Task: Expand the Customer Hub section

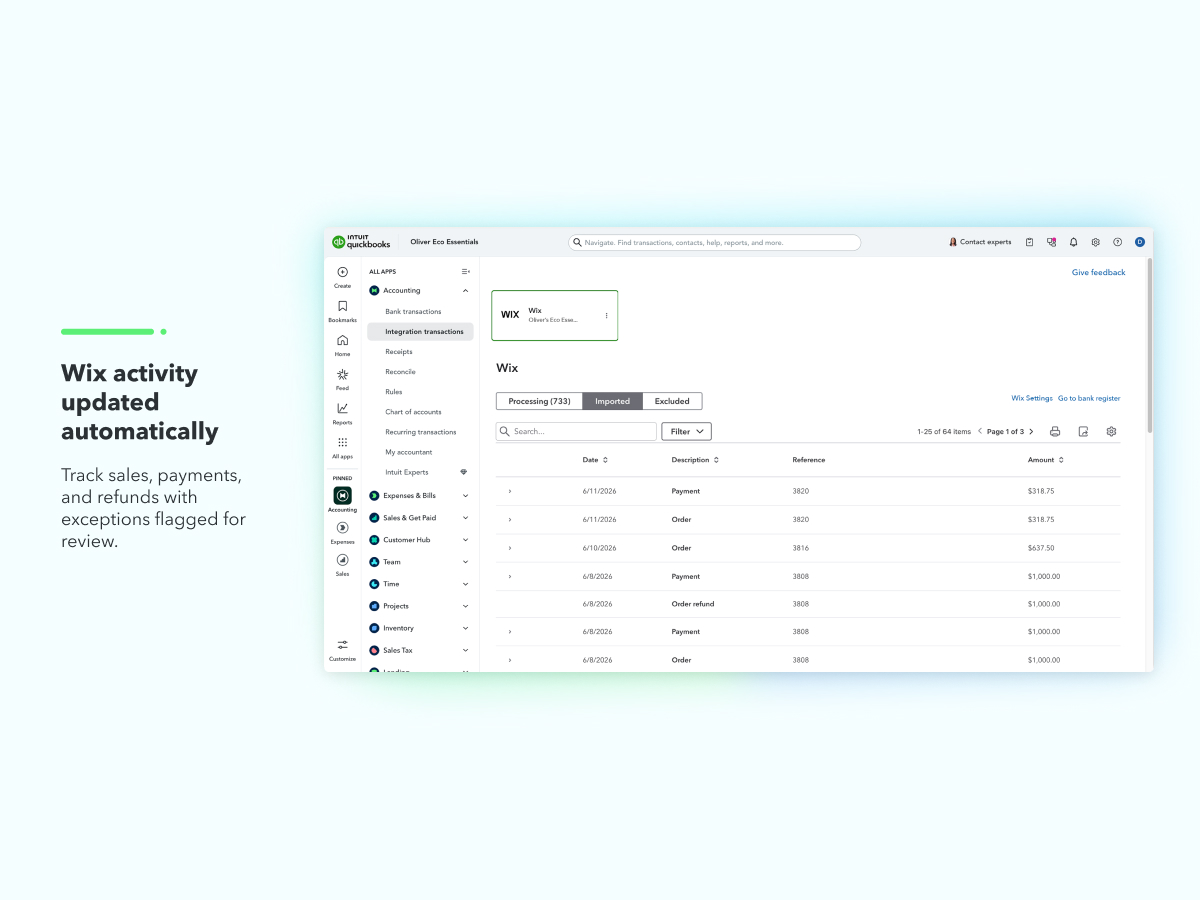Action: [x=466, y=540]
